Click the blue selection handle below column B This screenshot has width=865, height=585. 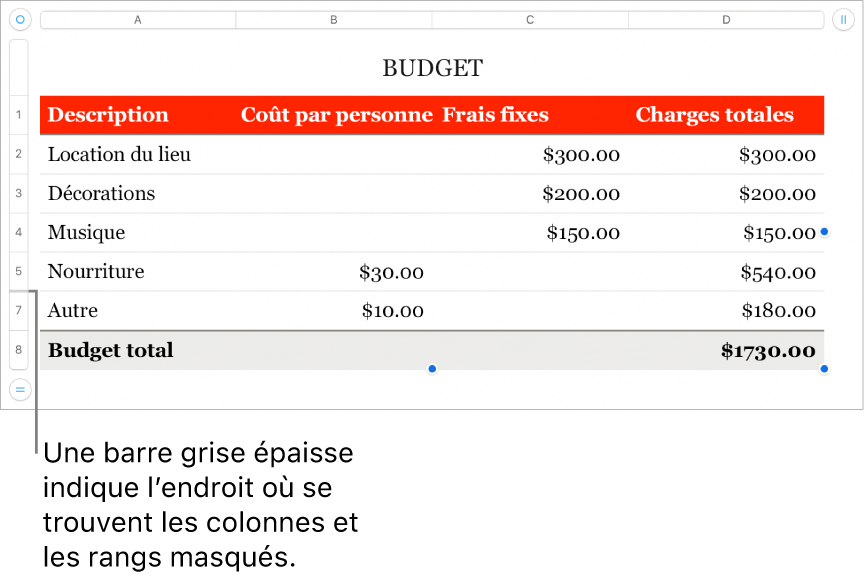[x=432, y=369]
